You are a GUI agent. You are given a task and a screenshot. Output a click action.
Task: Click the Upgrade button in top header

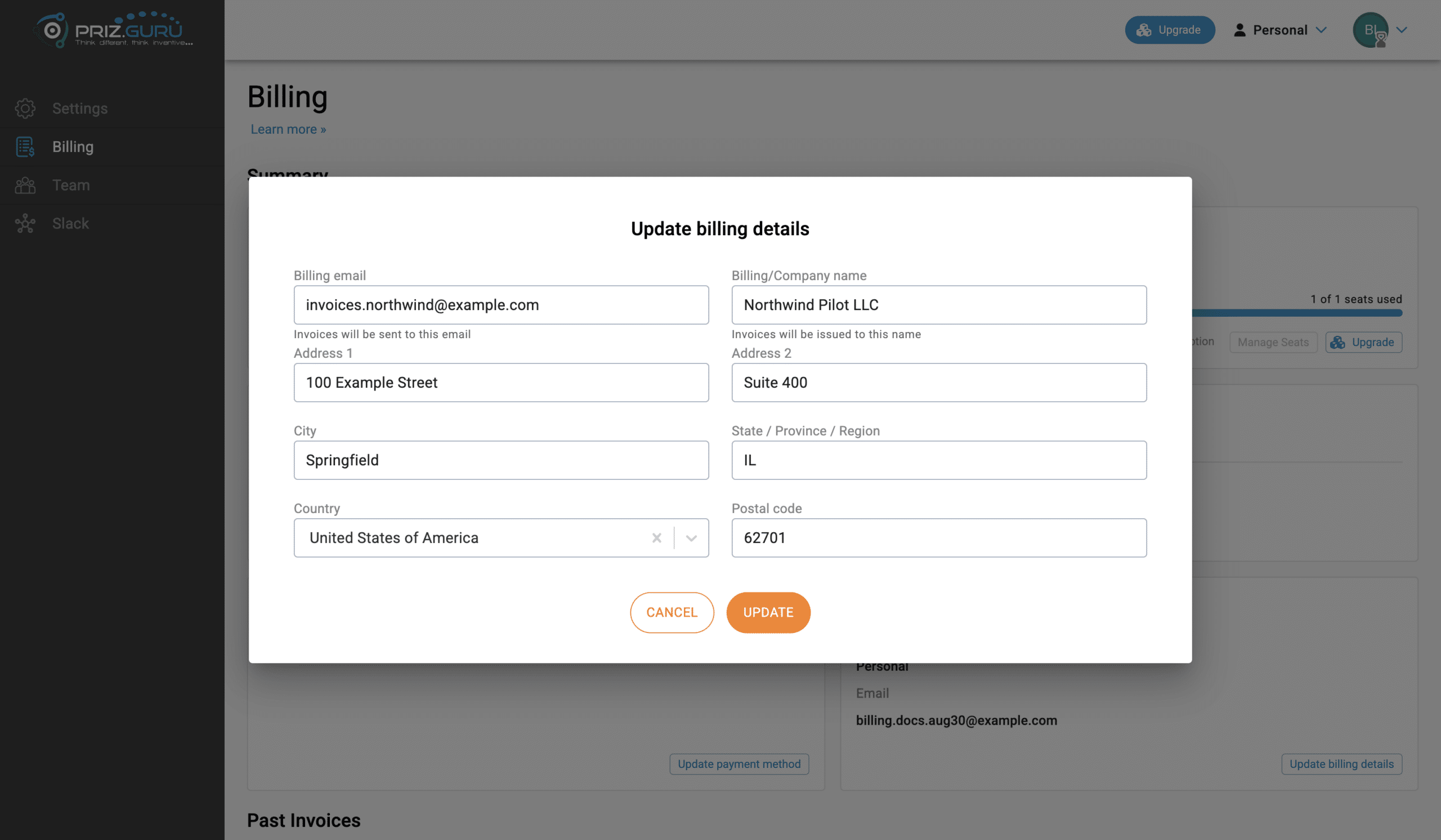[x=1169, y=30]
